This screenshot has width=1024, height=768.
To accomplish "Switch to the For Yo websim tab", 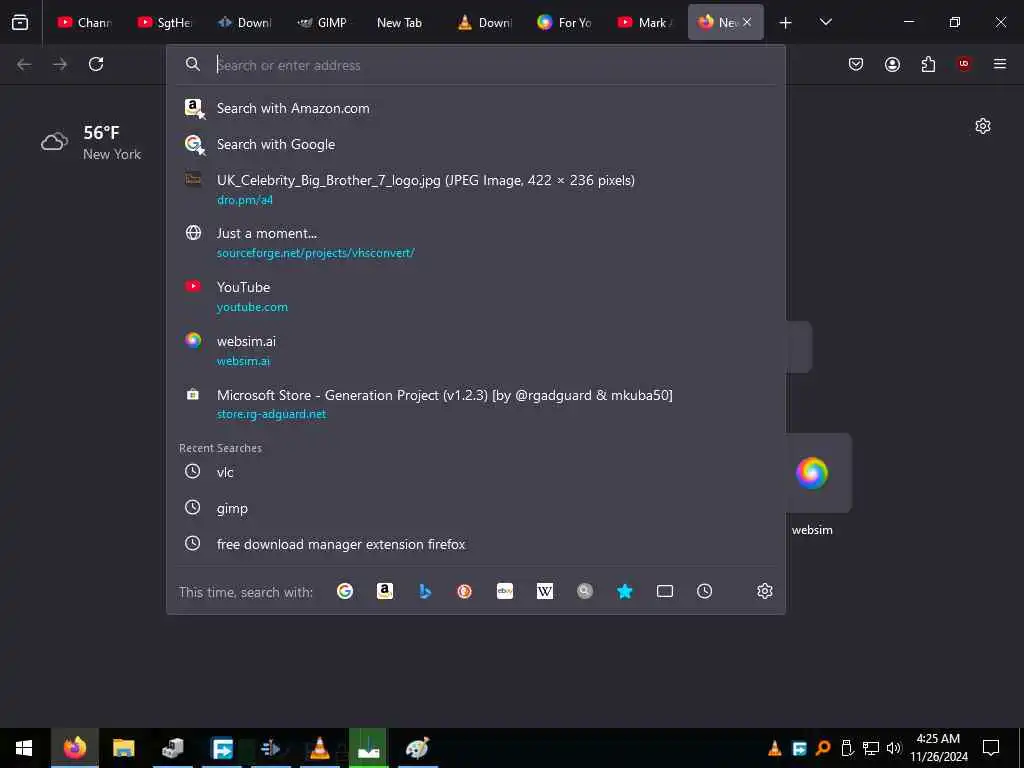I will (566, 22).
